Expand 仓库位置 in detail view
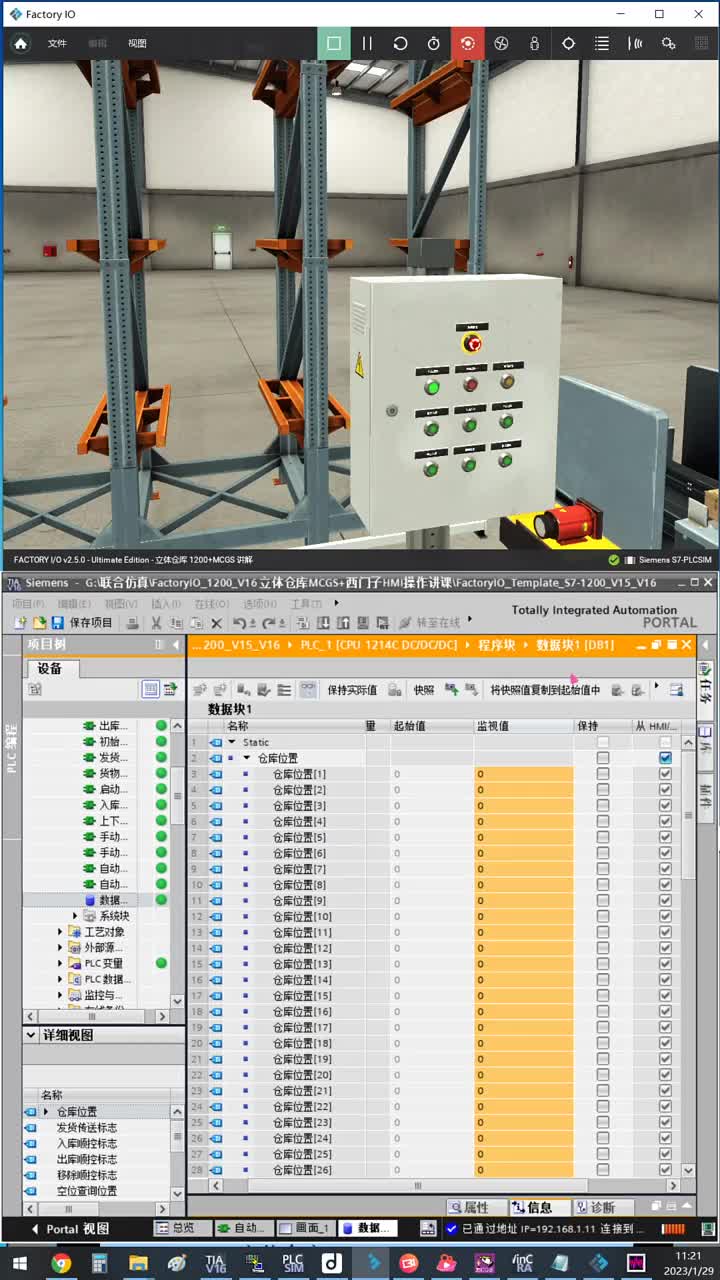720x1280 pixels. point(46,1112)
